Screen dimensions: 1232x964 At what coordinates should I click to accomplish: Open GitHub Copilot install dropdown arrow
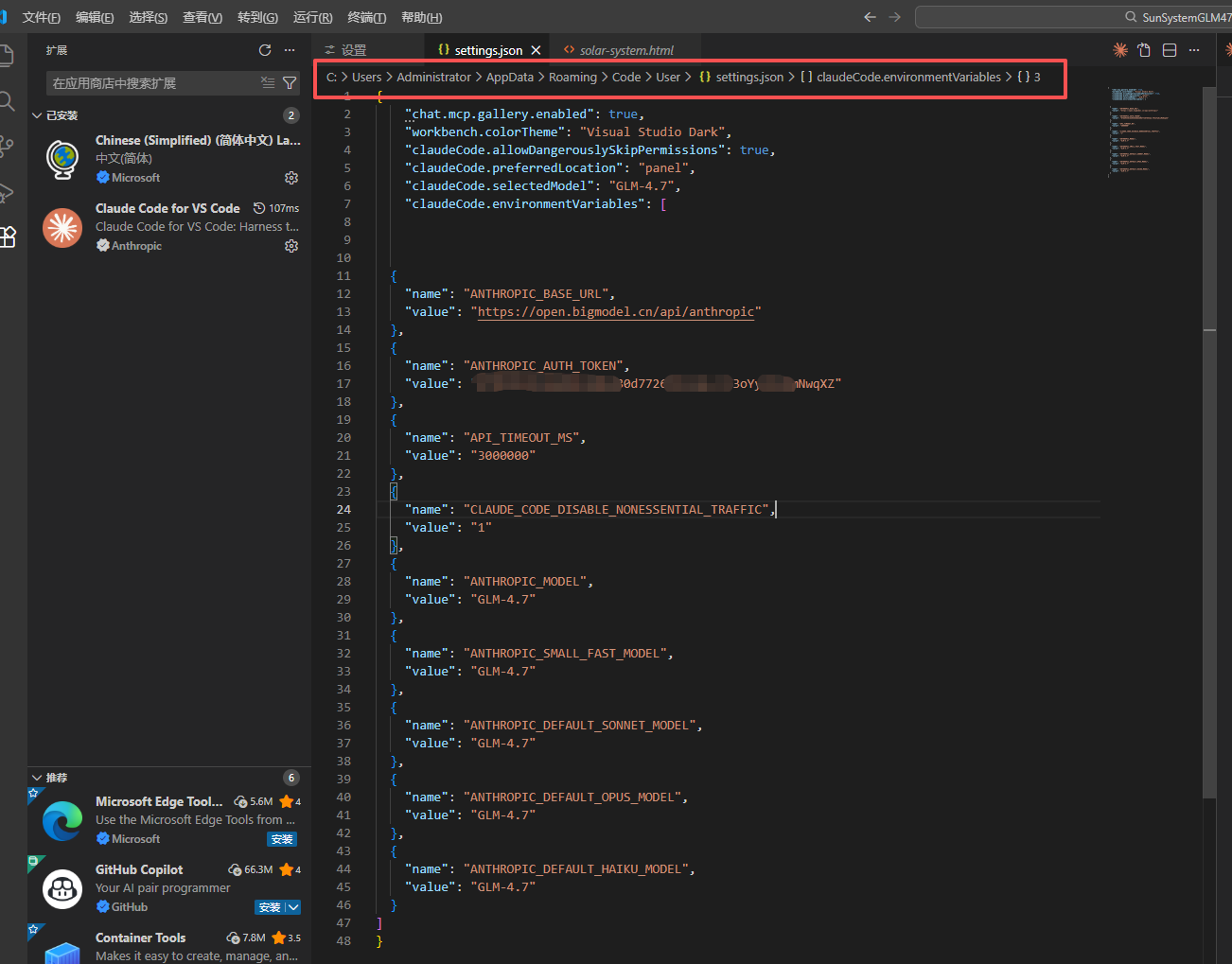293,907
